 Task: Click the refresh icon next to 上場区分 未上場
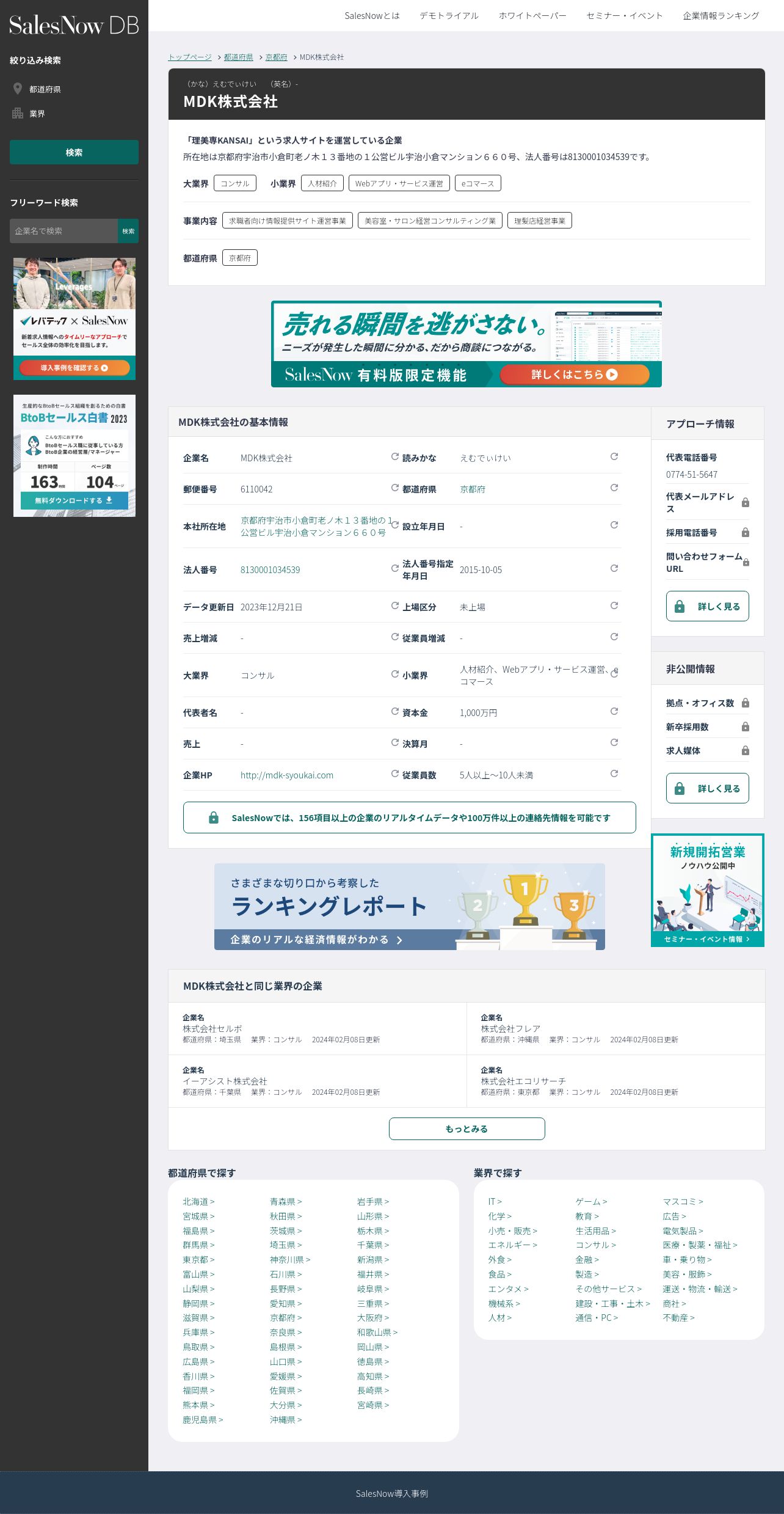click(x=614, y=605)
